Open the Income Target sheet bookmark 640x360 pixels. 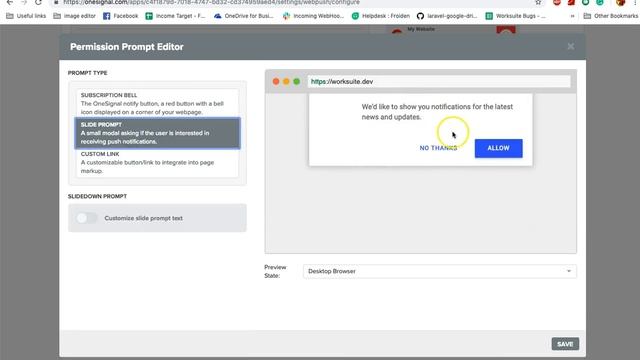176,16
